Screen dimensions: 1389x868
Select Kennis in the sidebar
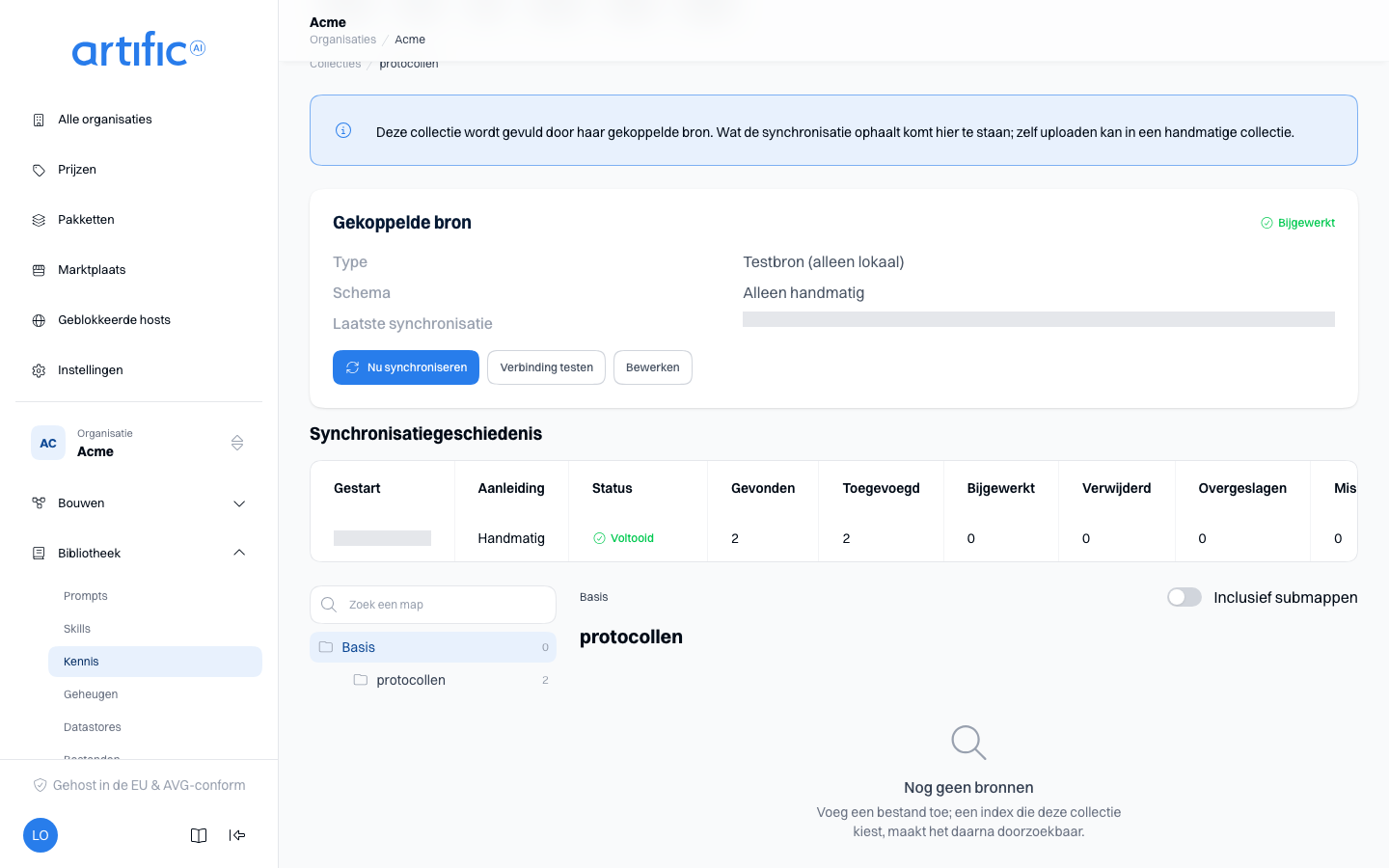pyautogui.click(x=155, y=662)
